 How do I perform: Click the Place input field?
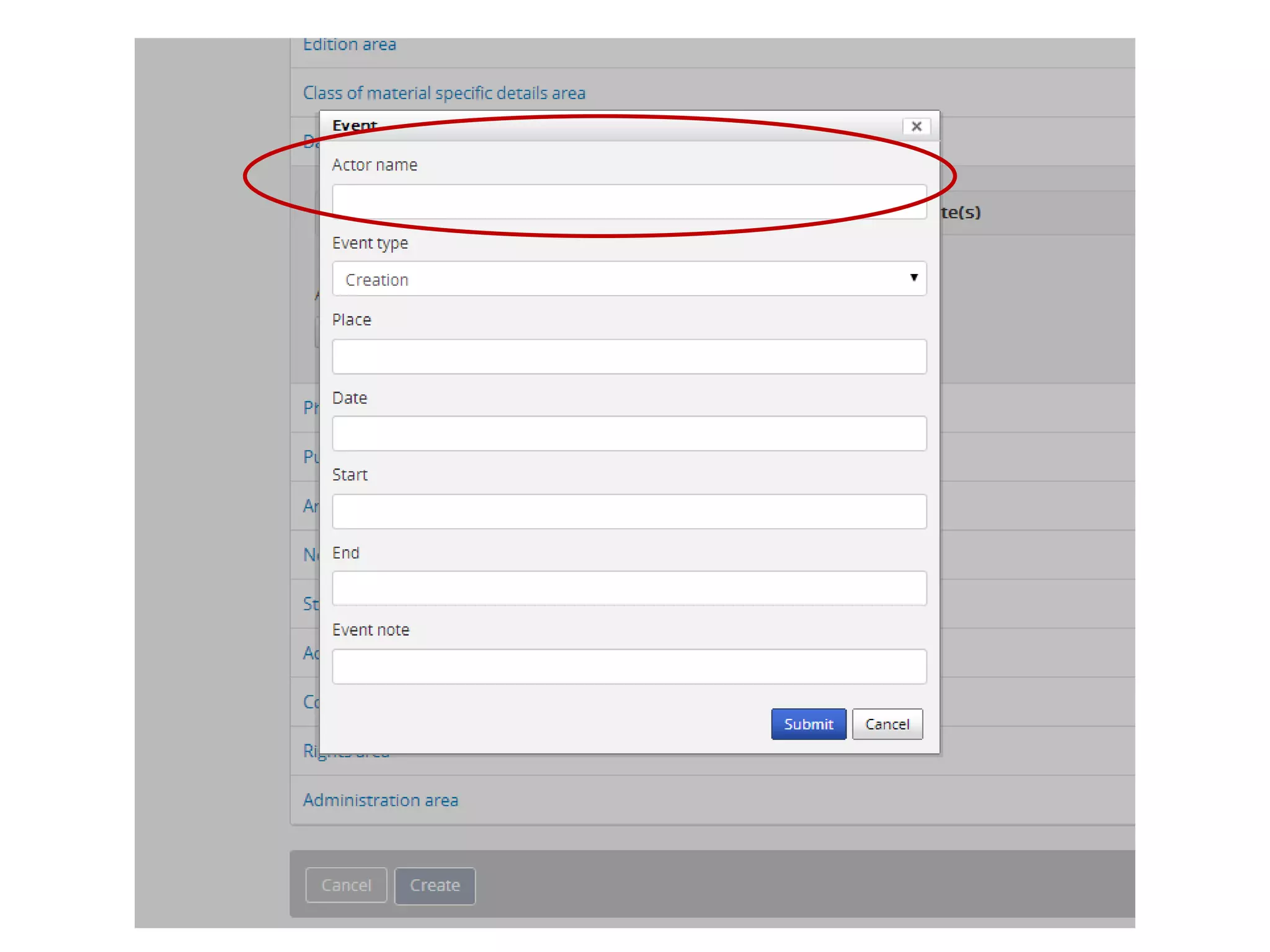pyautogui.click(x=629, y=356)
